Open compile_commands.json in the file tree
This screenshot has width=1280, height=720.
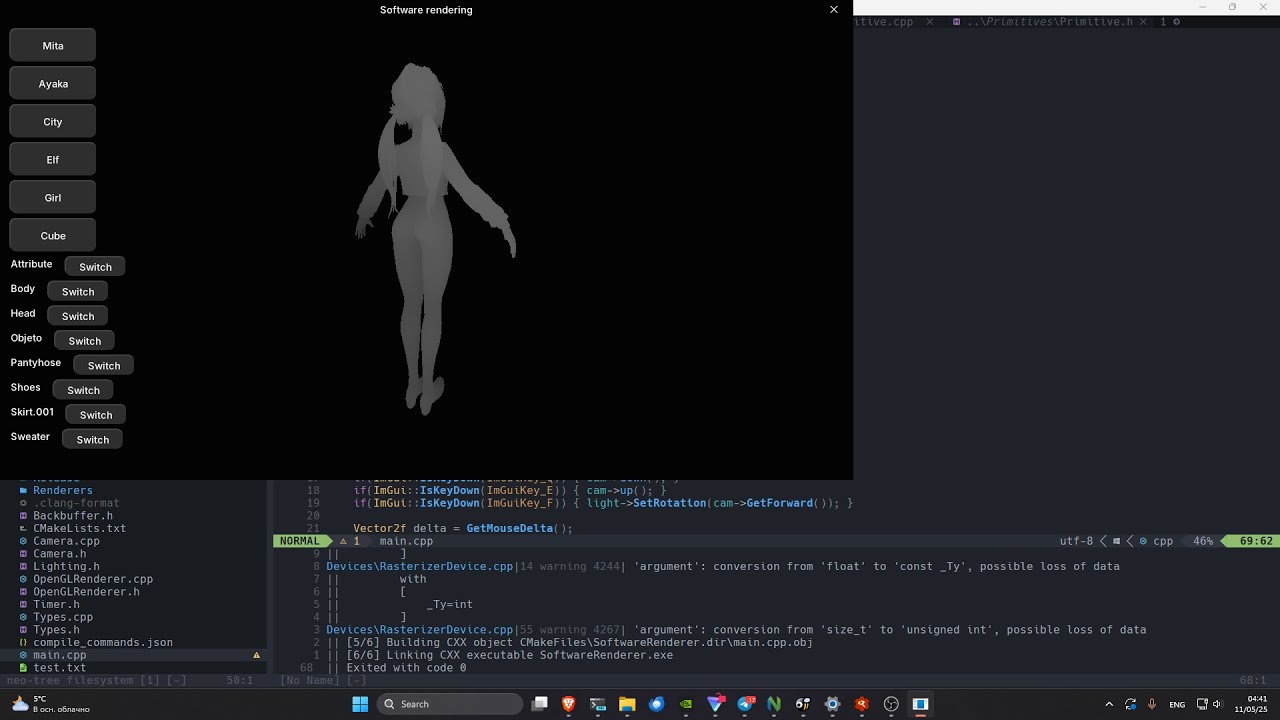pos(102,642)
